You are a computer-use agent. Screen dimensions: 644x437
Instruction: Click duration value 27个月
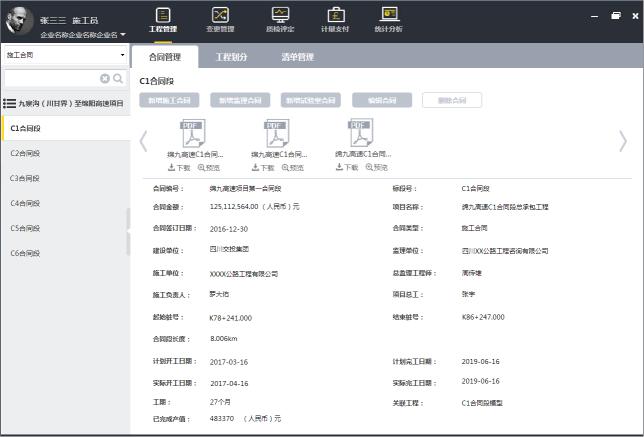220,402
